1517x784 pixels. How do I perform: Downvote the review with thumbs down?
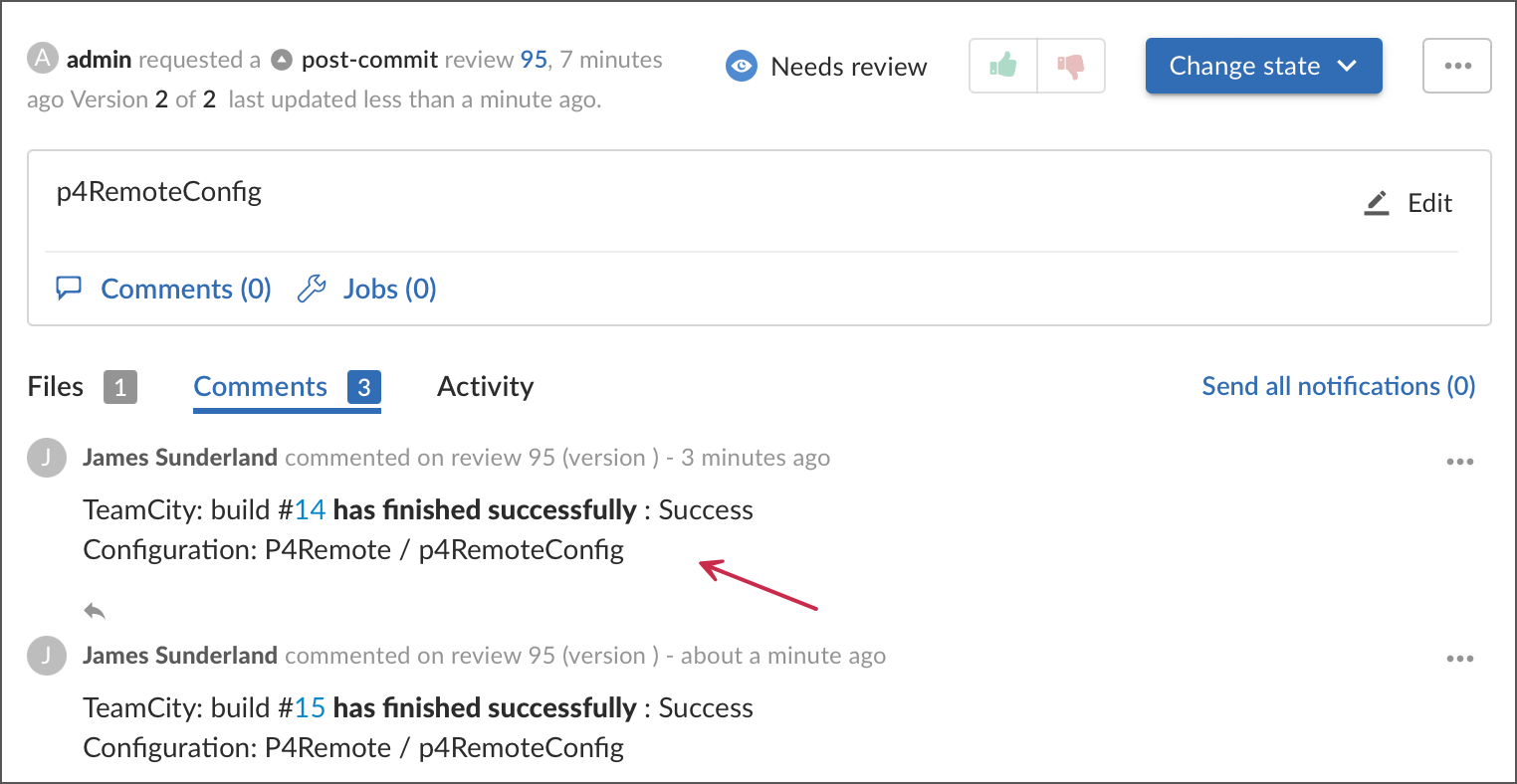pyautogui.click(x=1069, y=65)
